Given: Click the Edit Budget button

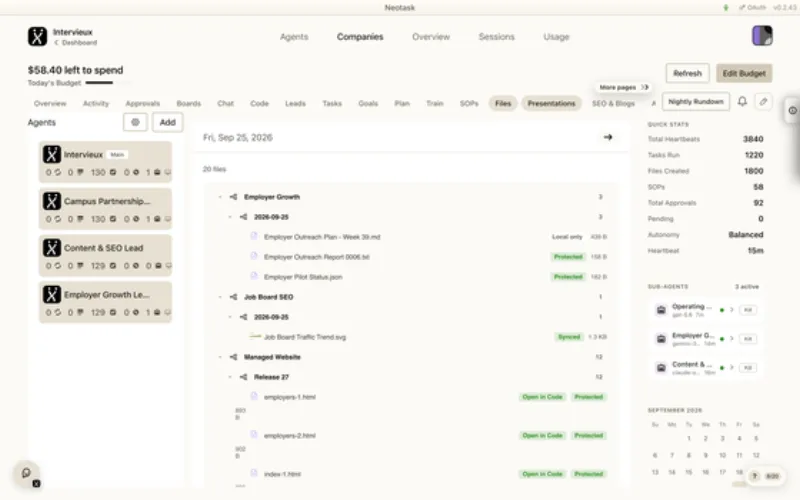Looking at the screenshot, I should (744, 73).
